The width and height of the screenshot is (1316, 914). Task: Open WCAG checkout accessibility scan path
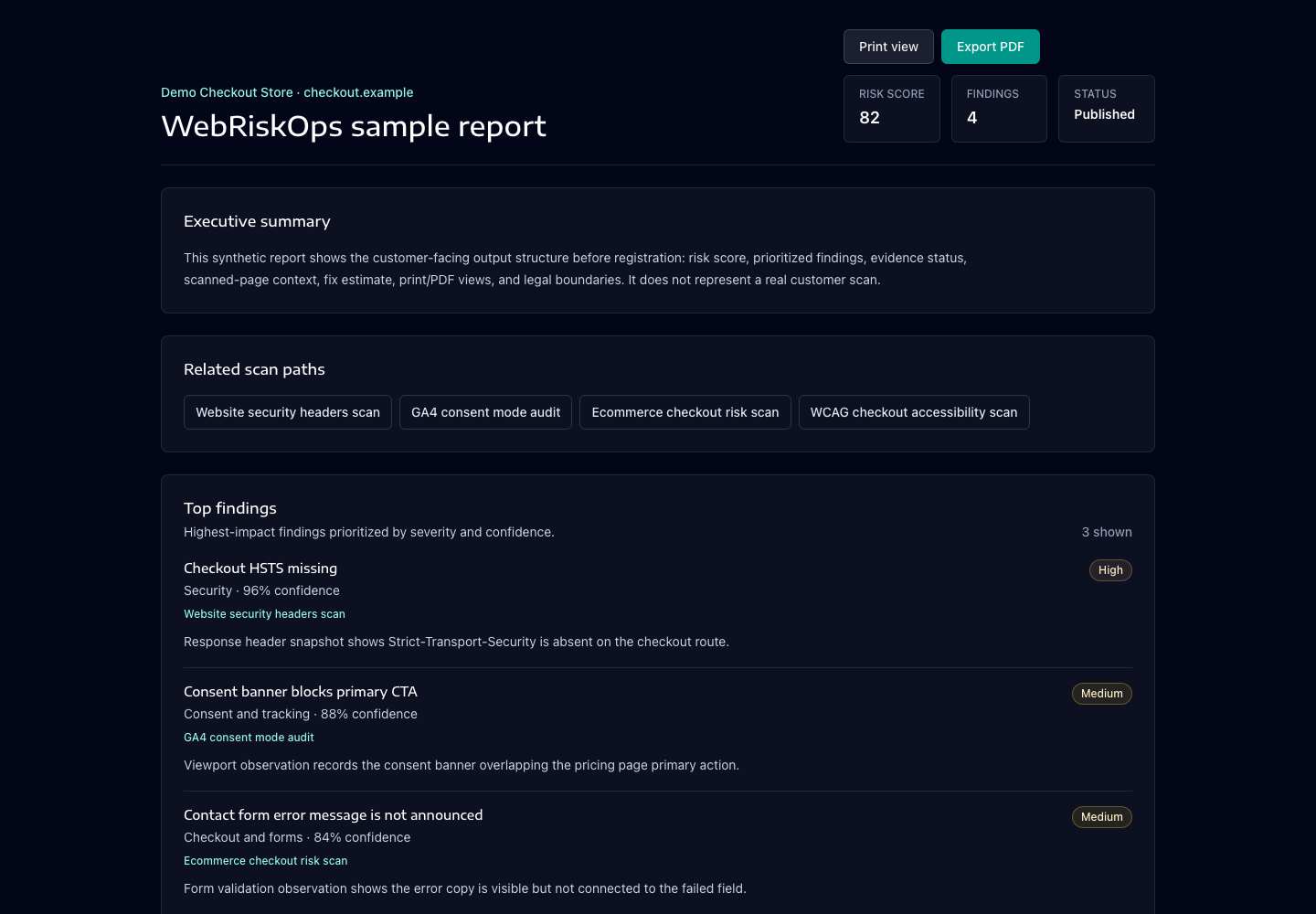(914, 412)
